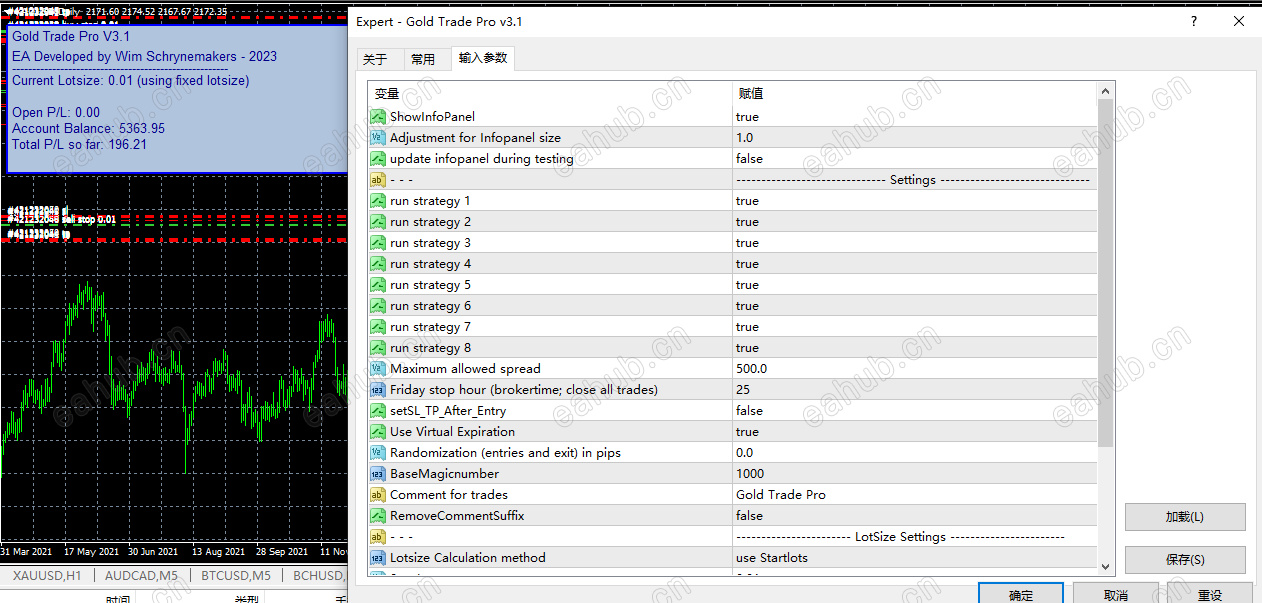This screenshot has width=1262, height=603.
Task: Click the run strategy 7 value true
Action: pyautogui.click(x=747, y=327)
